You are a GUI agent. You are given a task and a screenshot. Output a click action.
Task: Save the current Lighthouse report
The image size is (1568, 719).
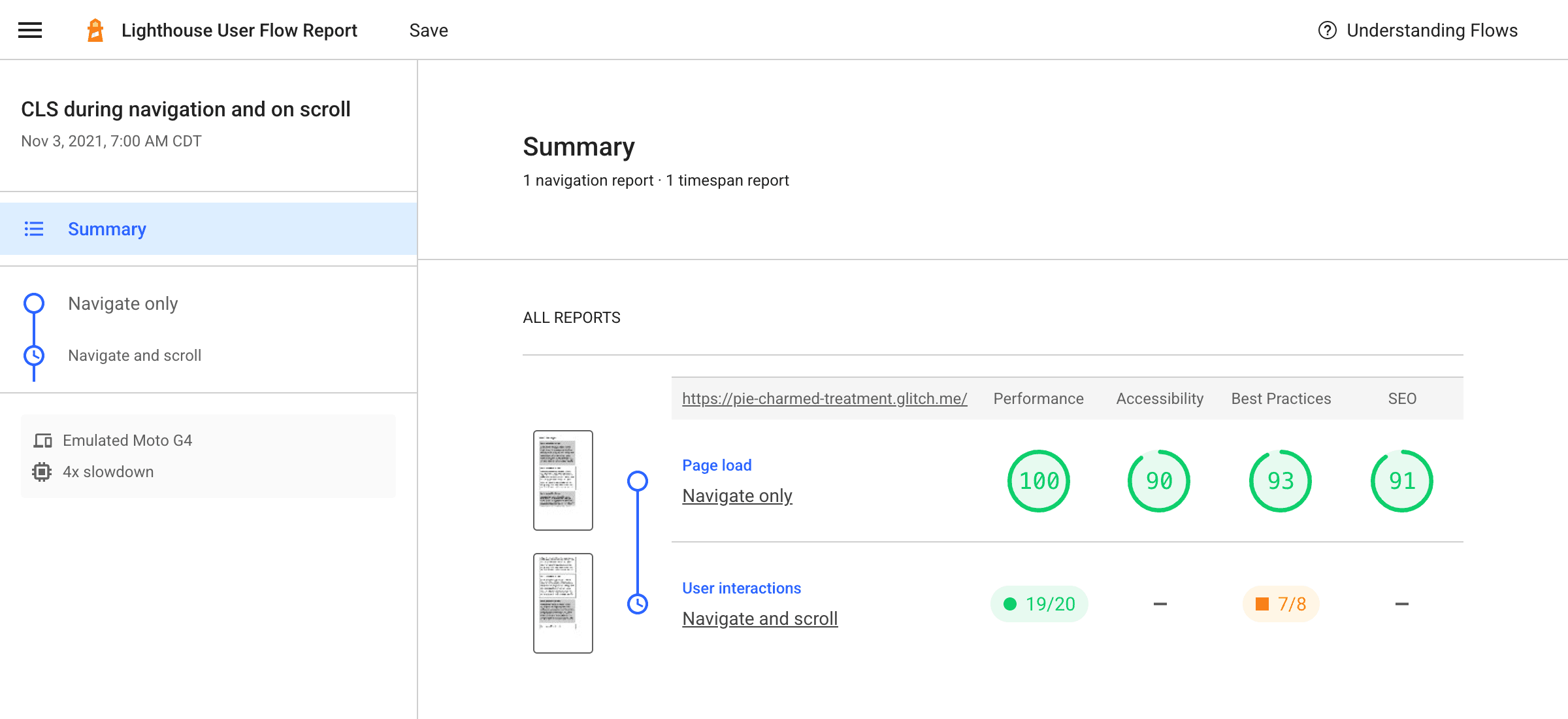click(428, 29)
